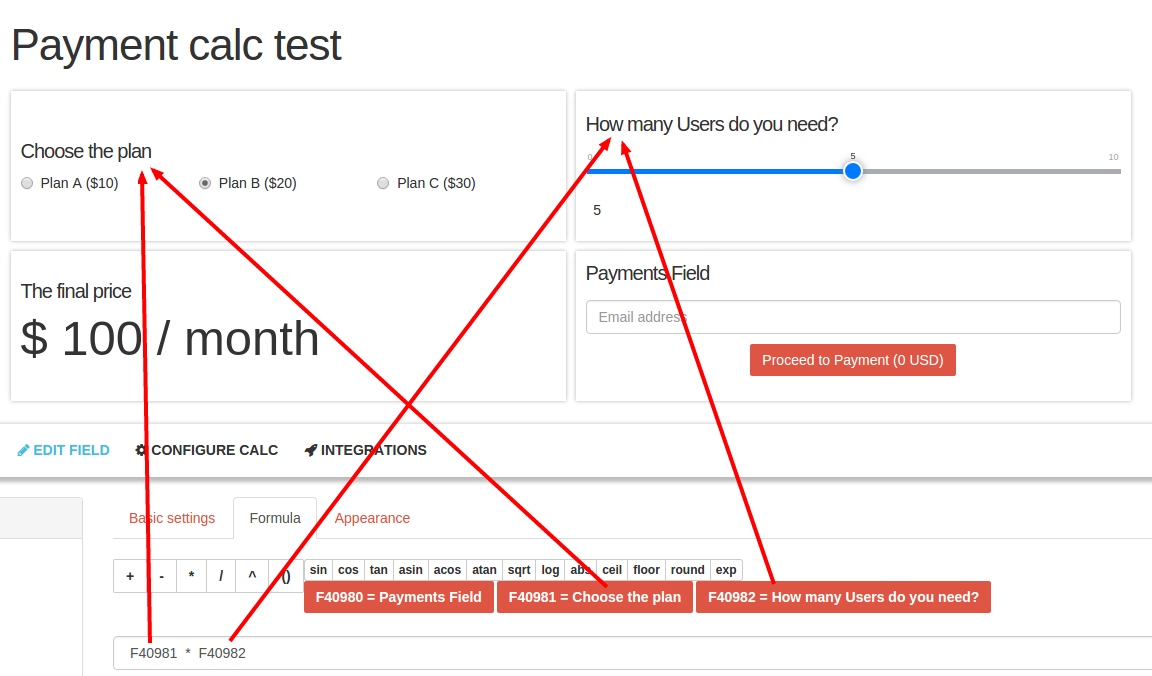Screen dimensions: 1152x676
Task: Focus the Email address input field
Action: coord(853,317)
